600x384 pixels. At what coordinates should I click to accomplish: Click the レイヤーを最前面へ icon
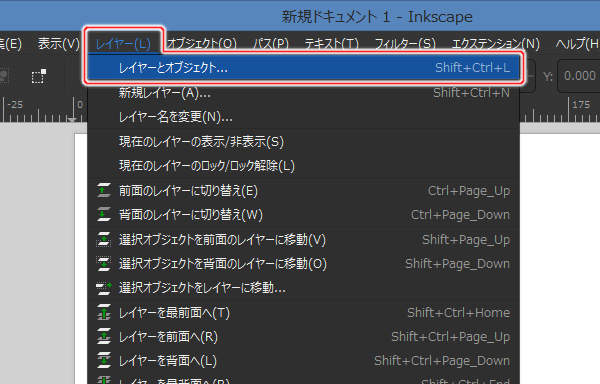coord(104,312)
